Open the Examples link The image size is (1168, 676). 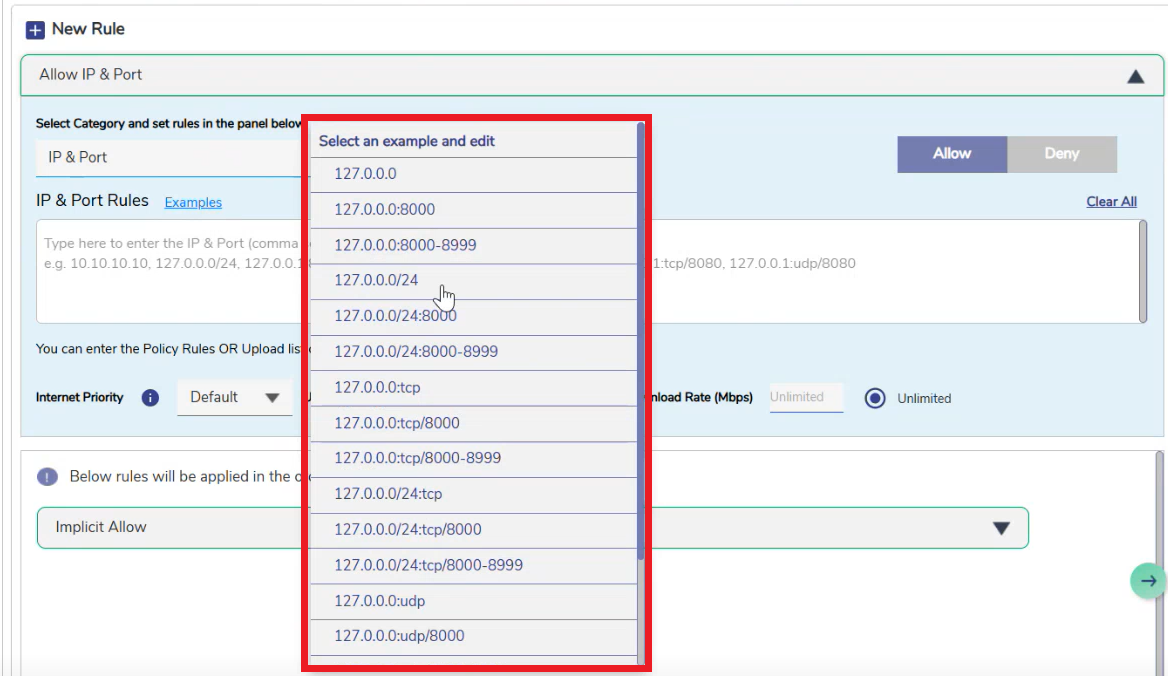coord(193,202)
